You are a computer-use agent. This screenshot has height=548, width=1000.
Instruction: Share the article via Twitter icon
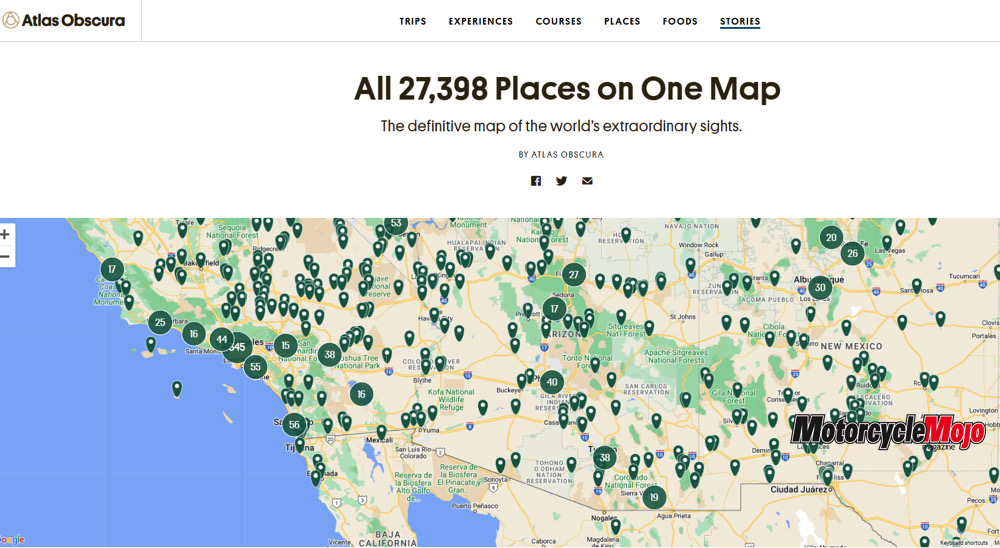562,181
